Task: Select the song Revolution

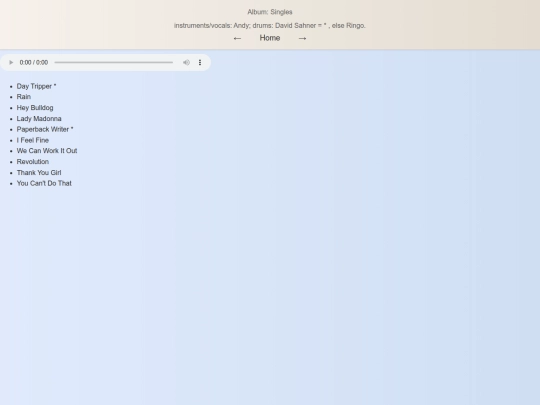Action: [33, 162]
